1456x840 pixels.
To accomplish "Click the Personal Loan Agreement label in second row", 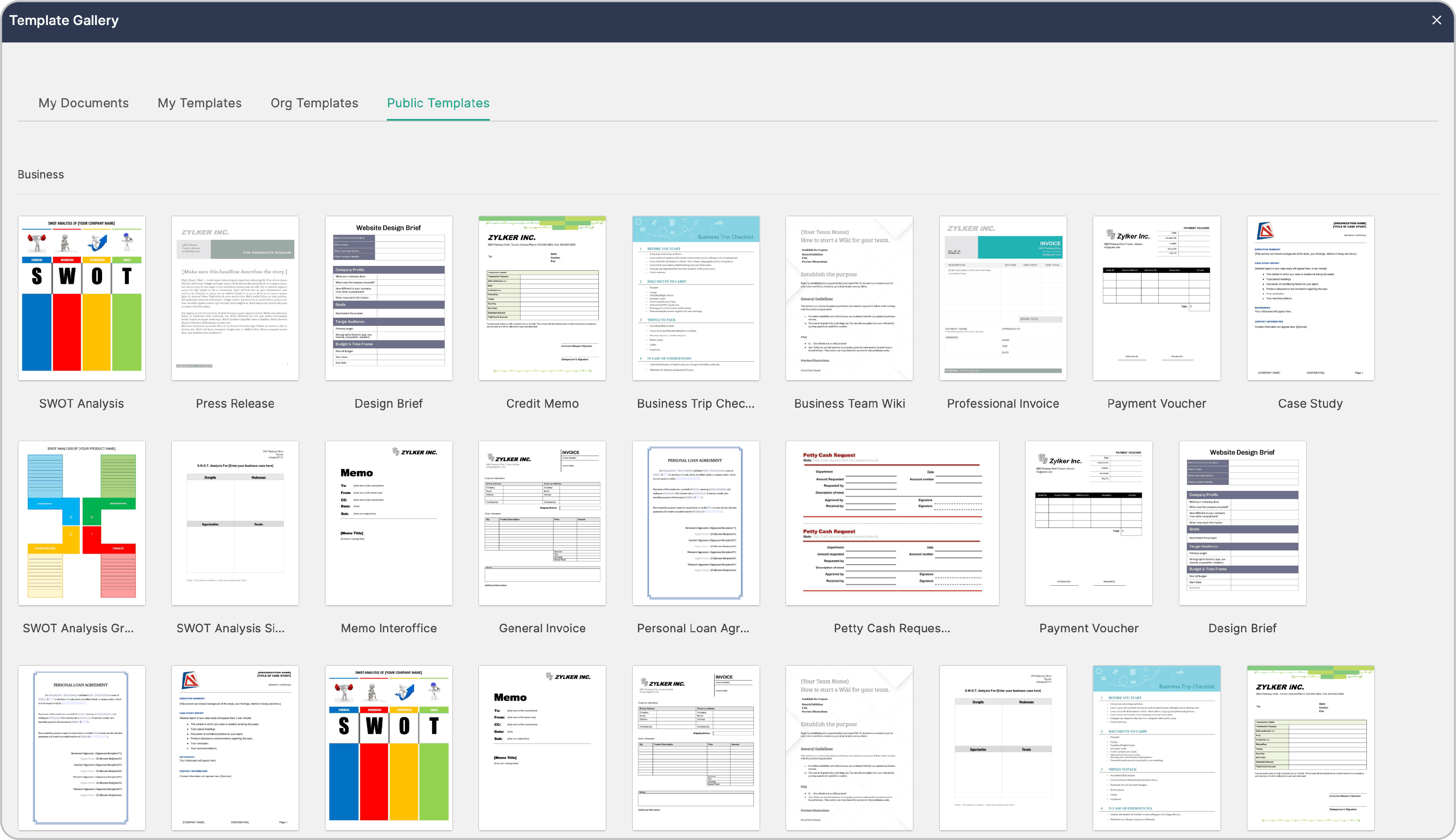I will tap(693, 628).
